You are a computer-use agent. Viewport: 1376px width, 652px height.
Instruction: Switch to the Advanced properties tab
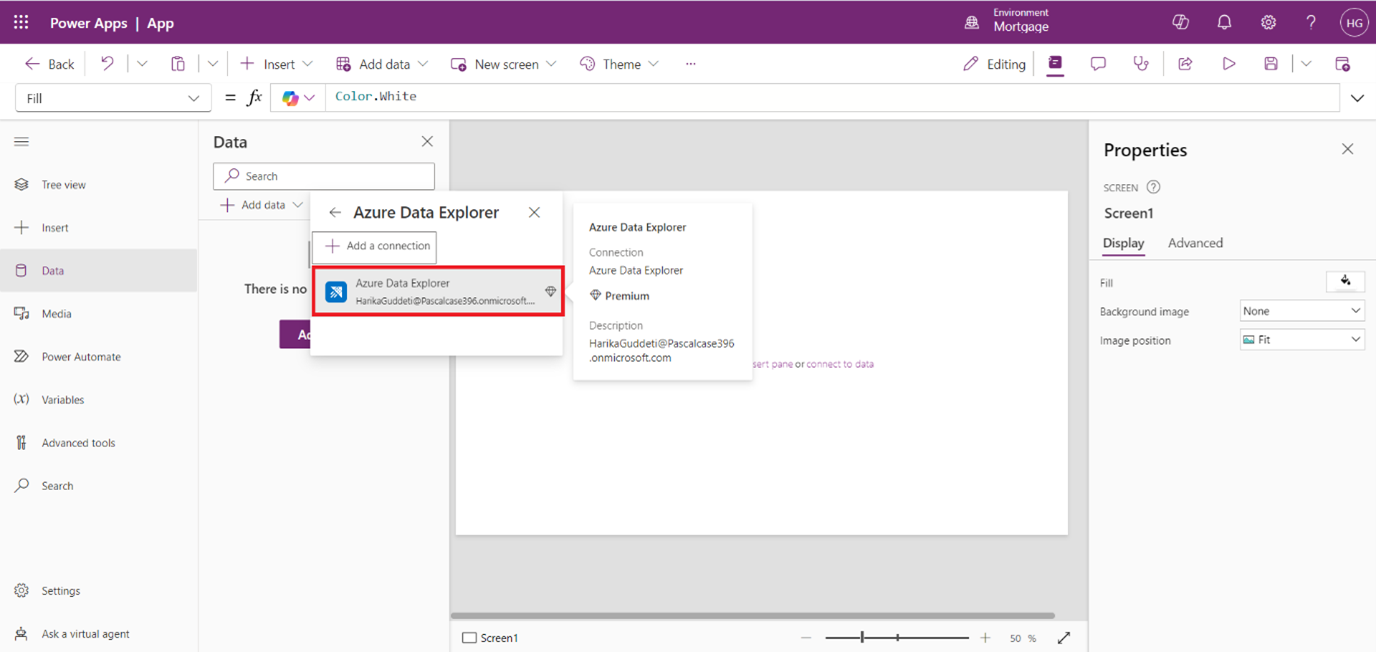coord(1195,243)
